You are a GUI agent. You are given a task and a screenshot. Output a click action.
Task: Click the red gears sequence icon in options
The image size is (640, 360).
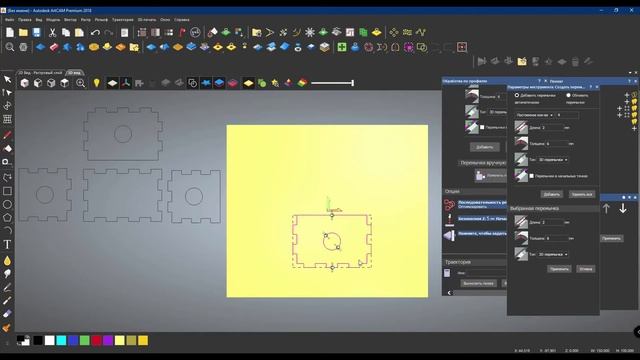click(x=449, y=204)
